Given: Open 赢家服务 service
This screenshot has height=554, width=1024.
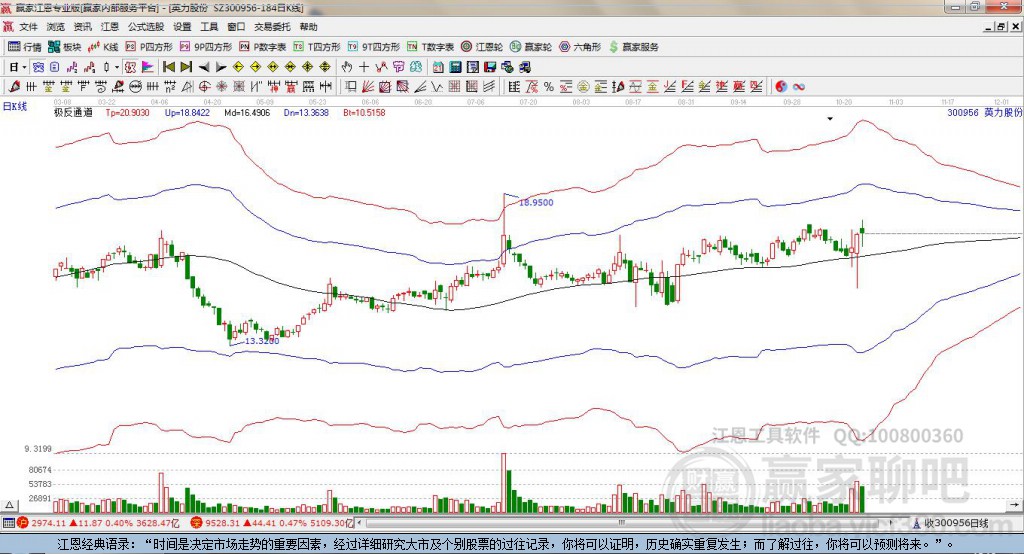Looking at the screenshot, I should pyautogui.click(x=633, y=47).
